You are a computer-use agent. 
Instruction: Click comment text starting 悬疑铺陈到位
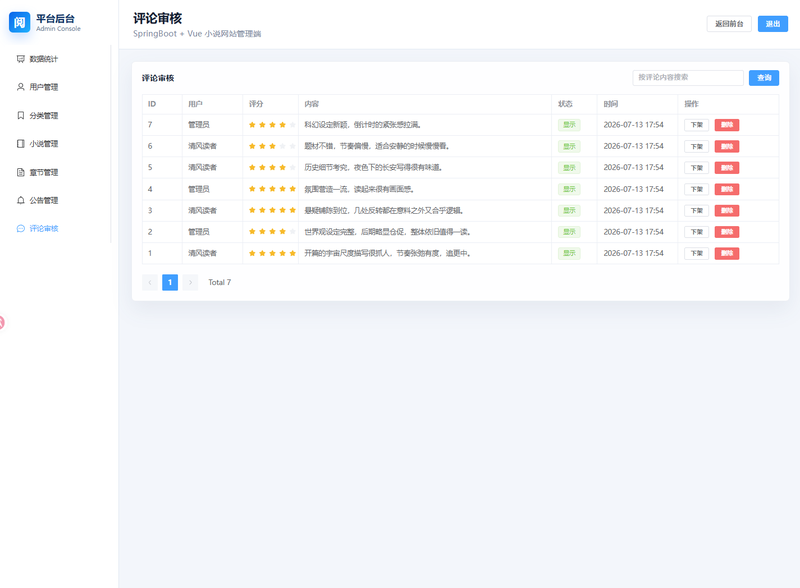384,211
